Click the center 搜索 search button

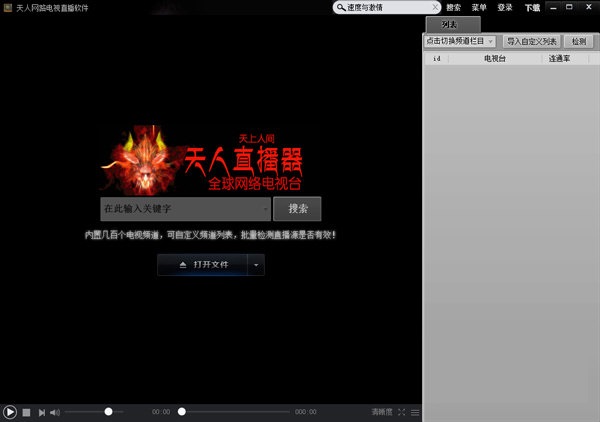(297, 209)
